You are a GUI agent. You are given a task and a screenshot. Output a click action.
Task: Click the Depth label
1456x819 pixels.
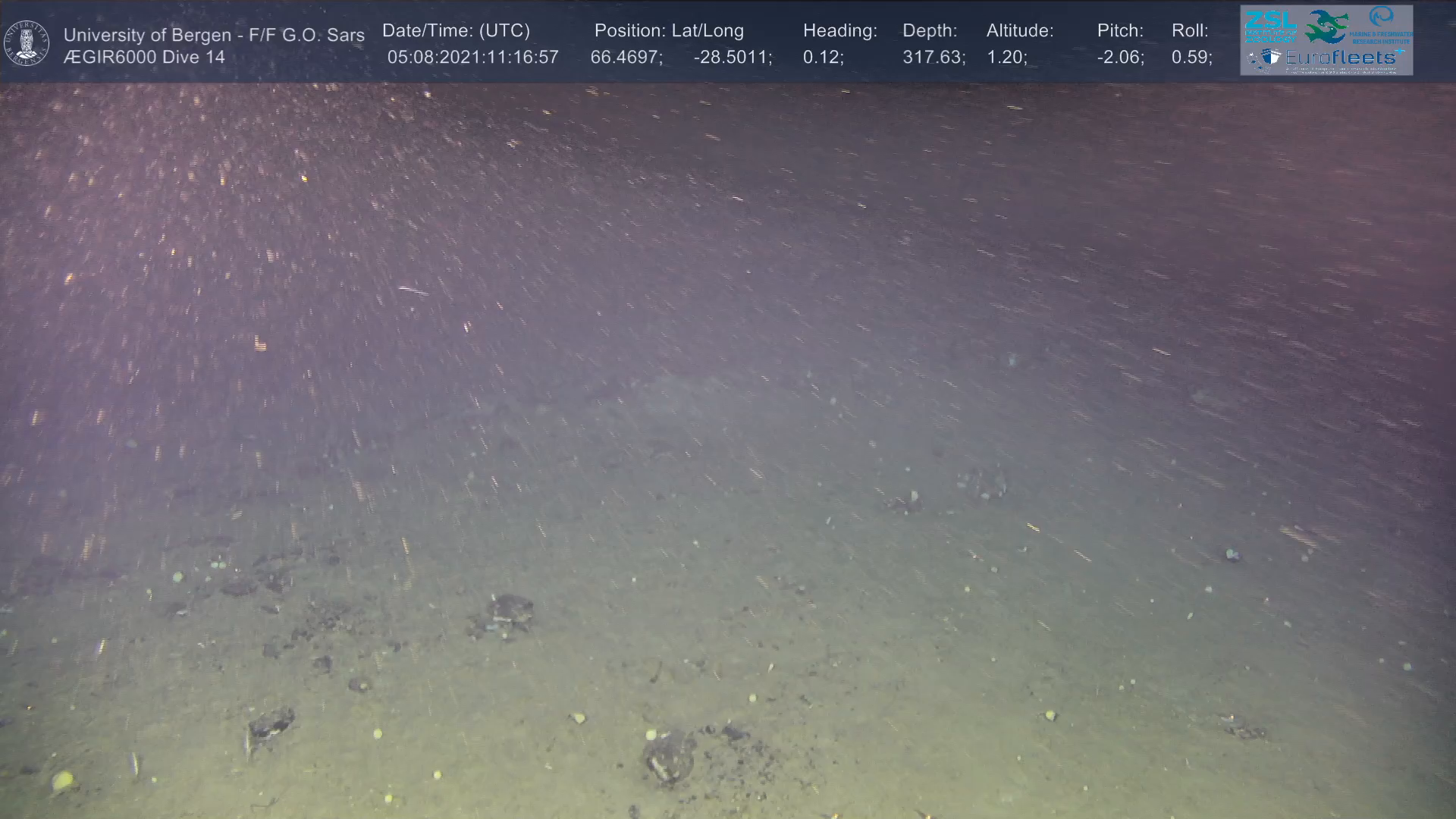tap(930, 30)
